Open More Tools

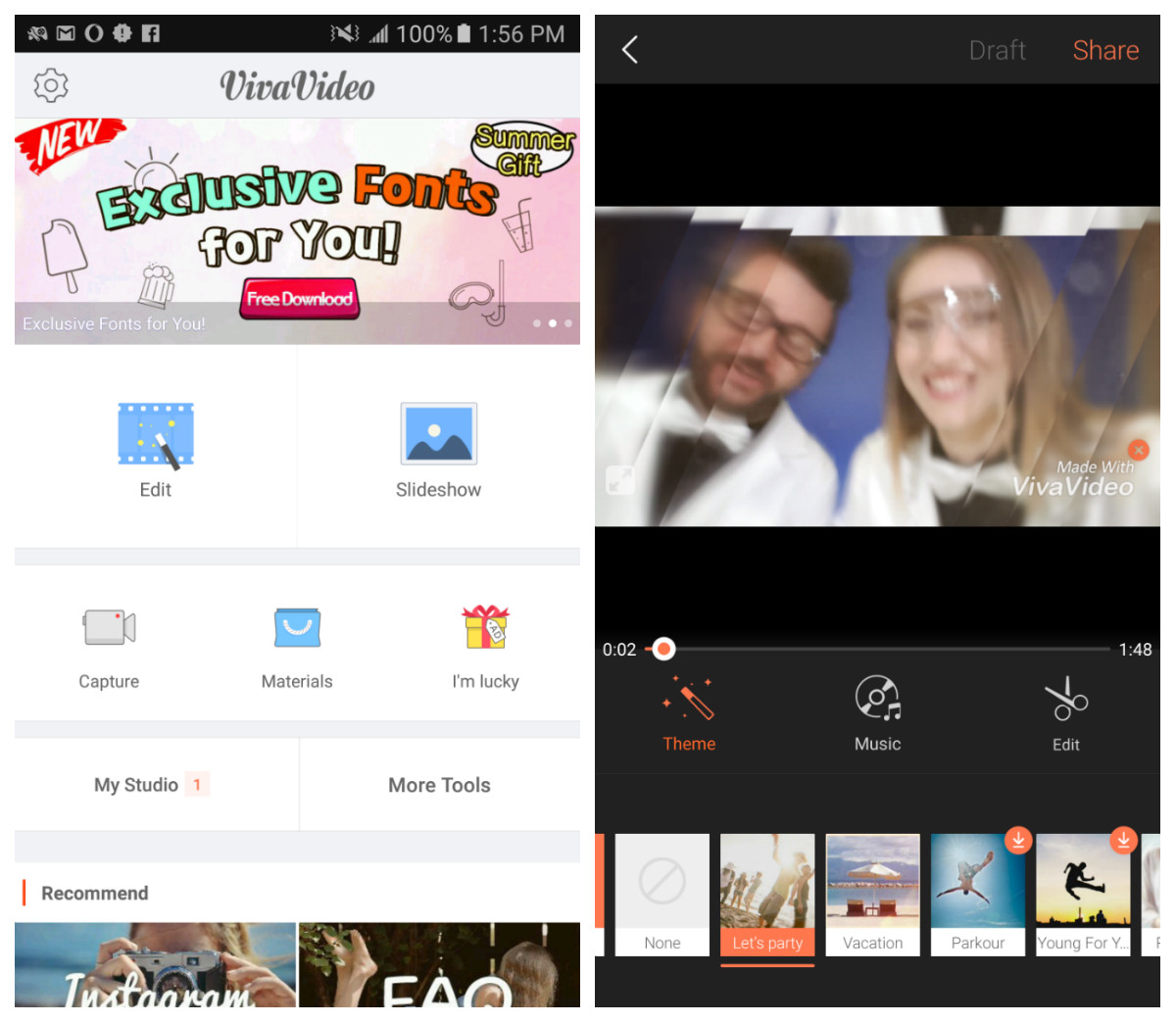[439, 785]
